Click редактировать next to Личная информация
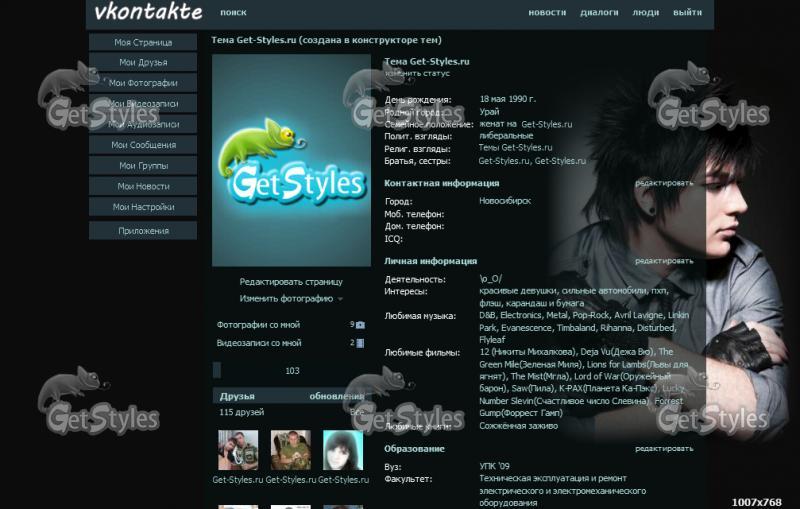The height and width of the screenshot is (509, 800). tap(664, 261)
